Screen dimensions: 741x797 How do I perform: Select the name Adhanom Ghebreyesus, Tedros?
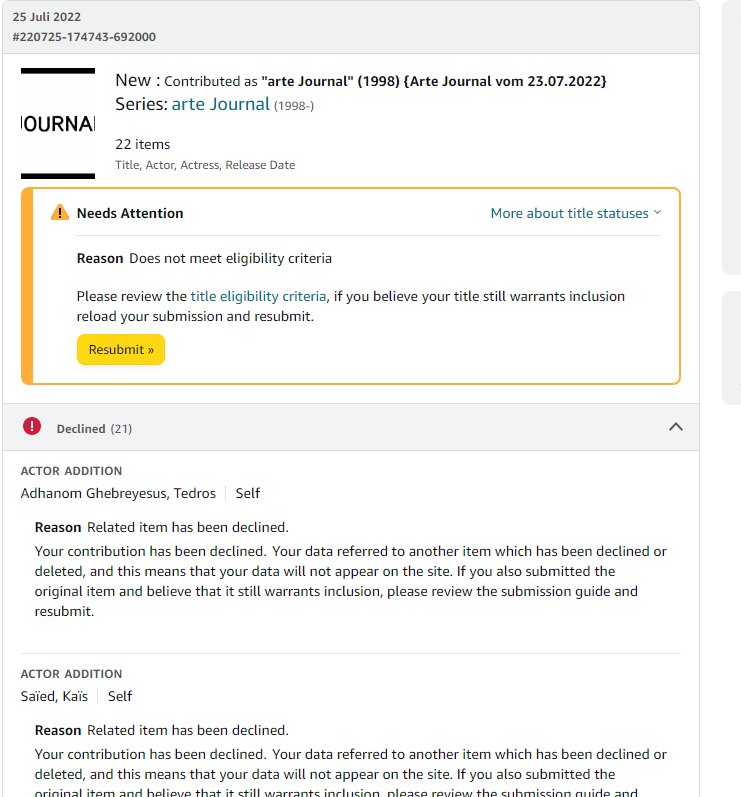118,493
